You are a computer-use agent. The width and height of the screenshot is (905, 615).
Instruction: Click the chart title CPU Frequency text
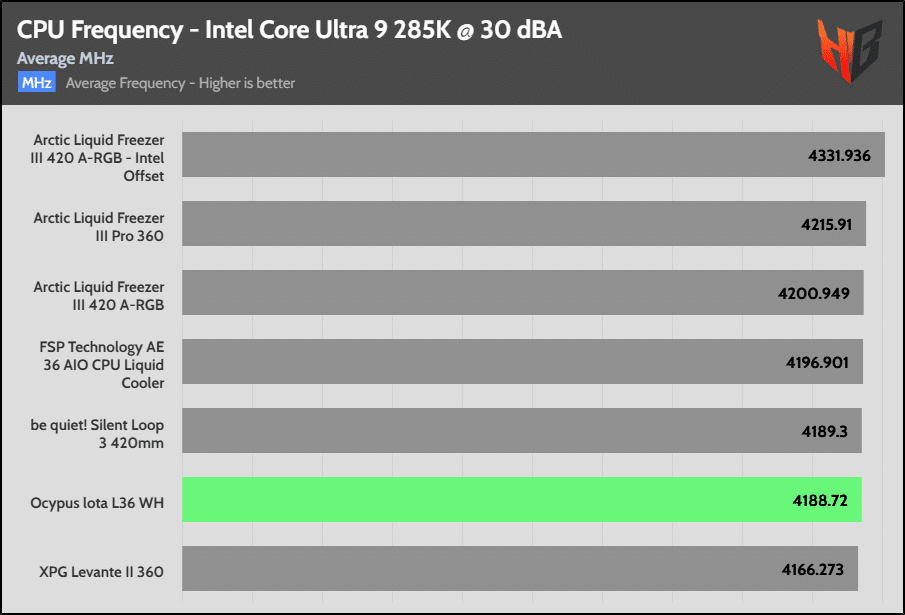coord(289,30)
